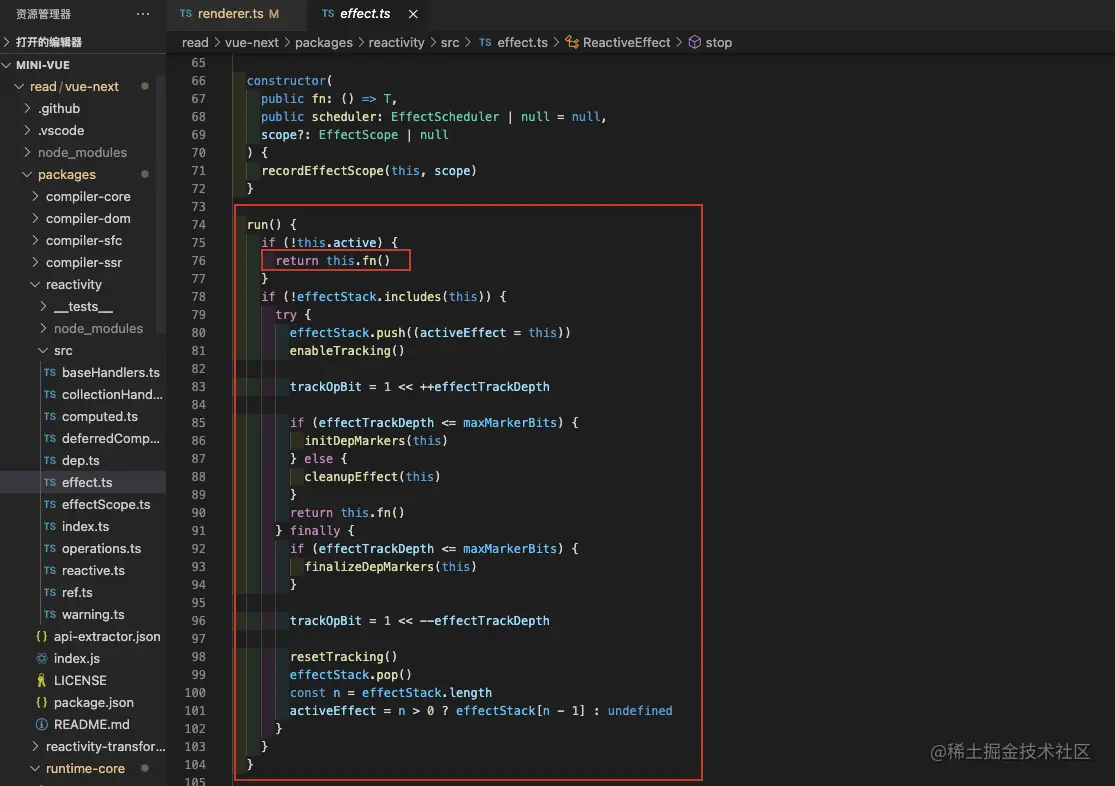The image size is (1115, 786).
Task: Click the vue-next breadcrumb segment
Action: pos(252,43)
